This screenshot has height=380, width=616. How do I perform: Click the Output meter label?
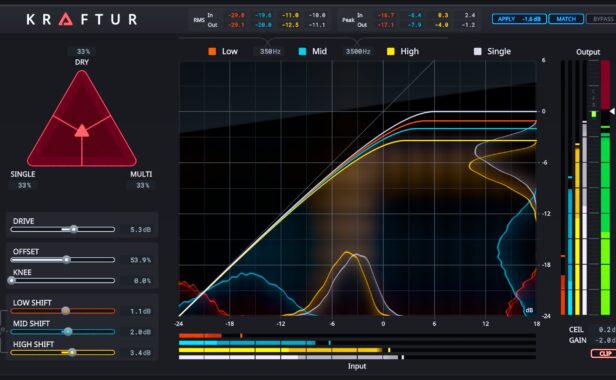click(588, 52)
